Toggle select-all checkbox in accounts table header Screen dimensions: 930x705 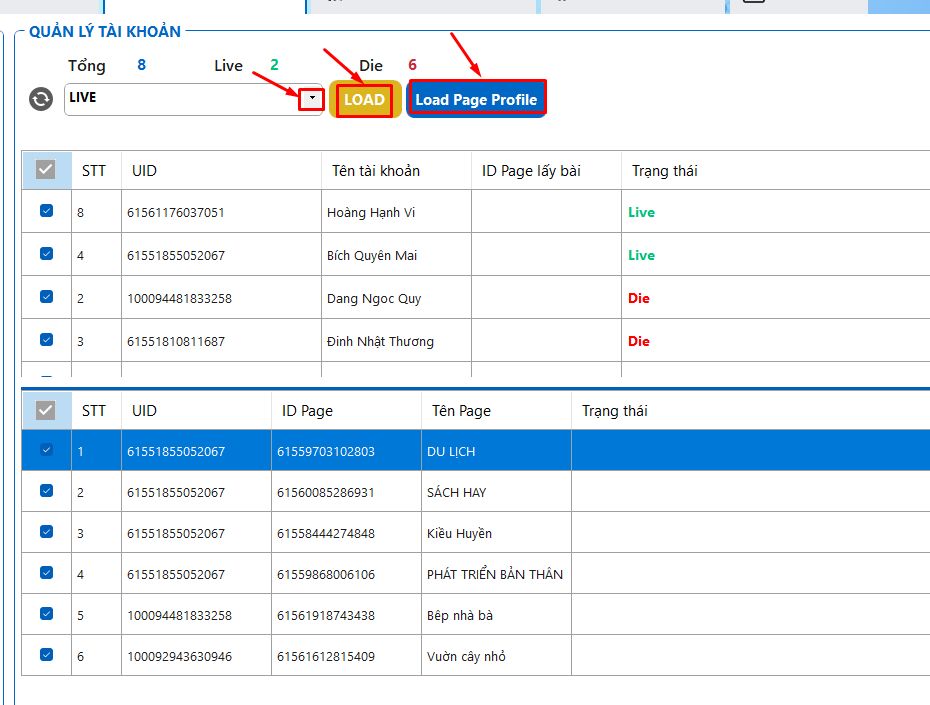tap(46, 170)
